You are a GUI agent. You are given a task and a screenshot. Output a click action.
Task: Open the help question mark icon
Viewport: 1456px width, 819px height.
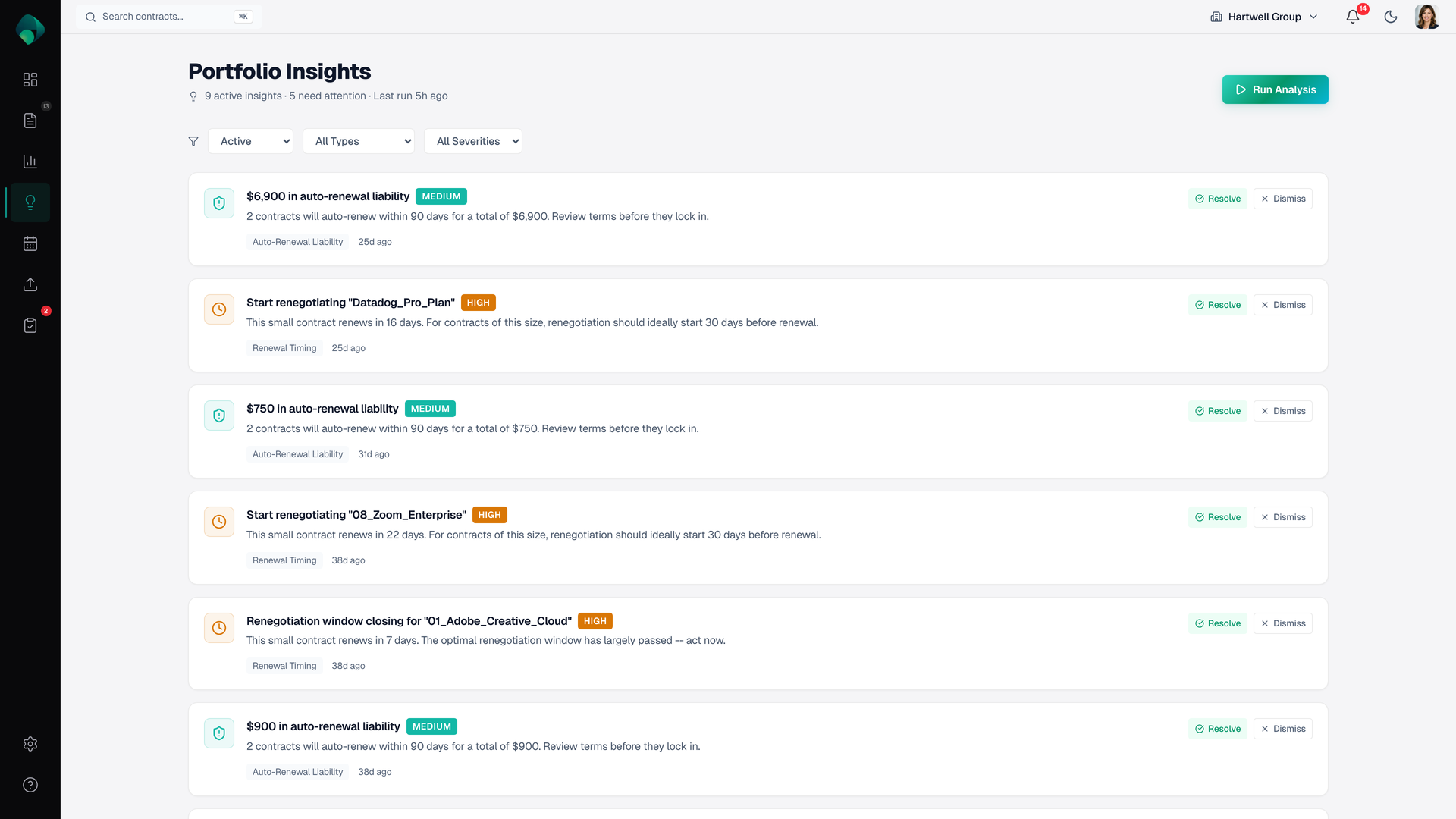click(30, 785)
